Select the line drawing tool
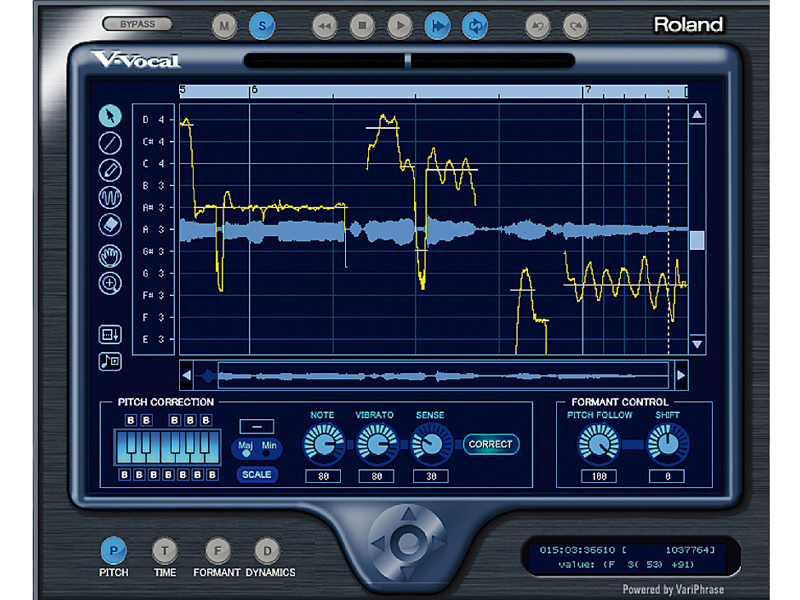Screen dimensions: 800x600 pyautogui.click(x=111, y=142)
